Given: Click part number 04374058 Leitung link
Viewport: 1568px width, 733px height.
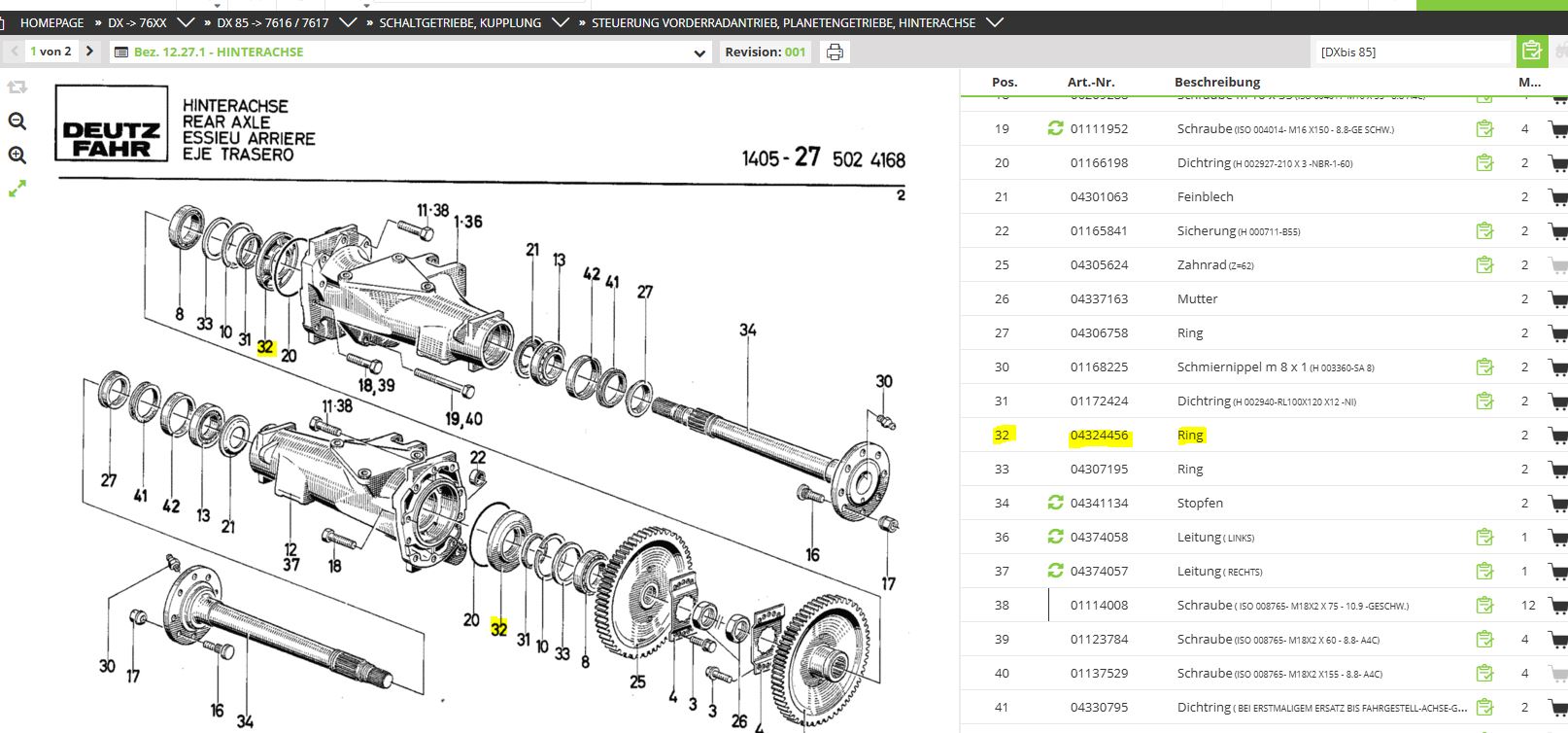Looking at the screenshot, I should (1099, 538).
